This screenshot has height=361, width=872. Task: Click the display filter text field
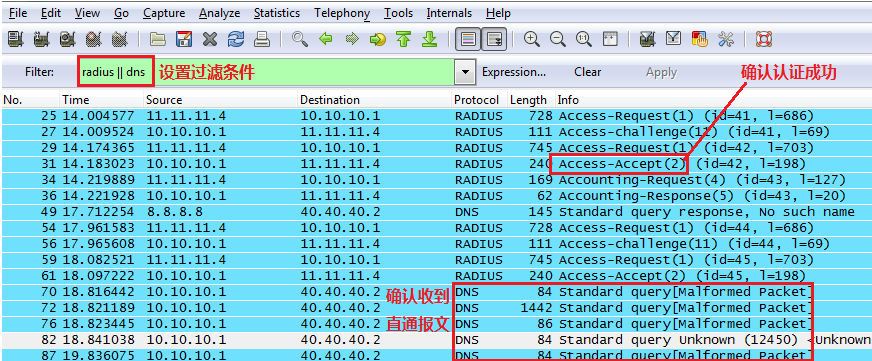[266, 72]
